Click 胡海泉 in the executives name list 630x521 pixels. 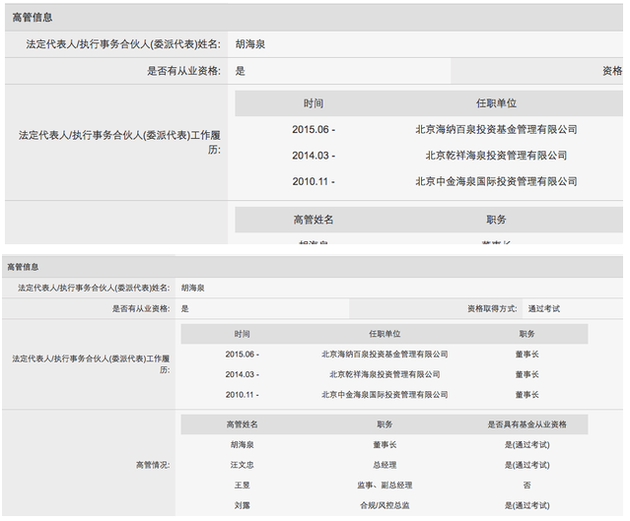click(x=242, y=445)
